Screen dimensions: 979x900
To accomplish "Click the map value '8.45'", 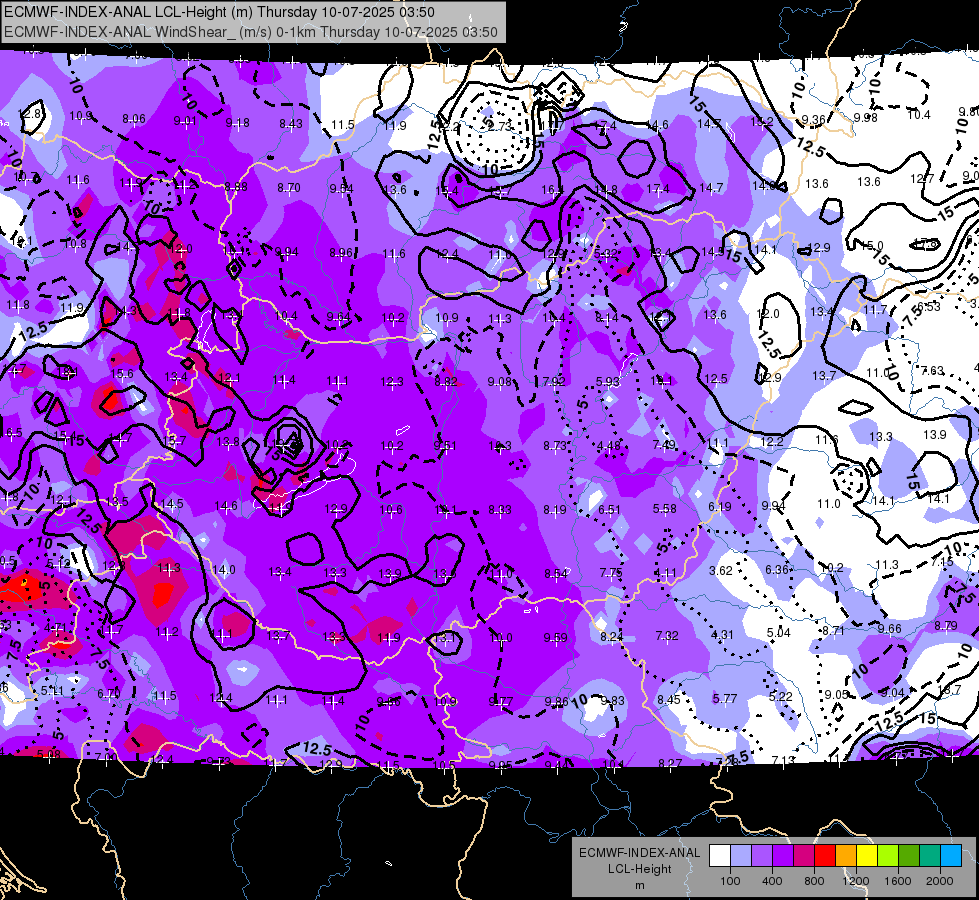I will click(669, 700).
